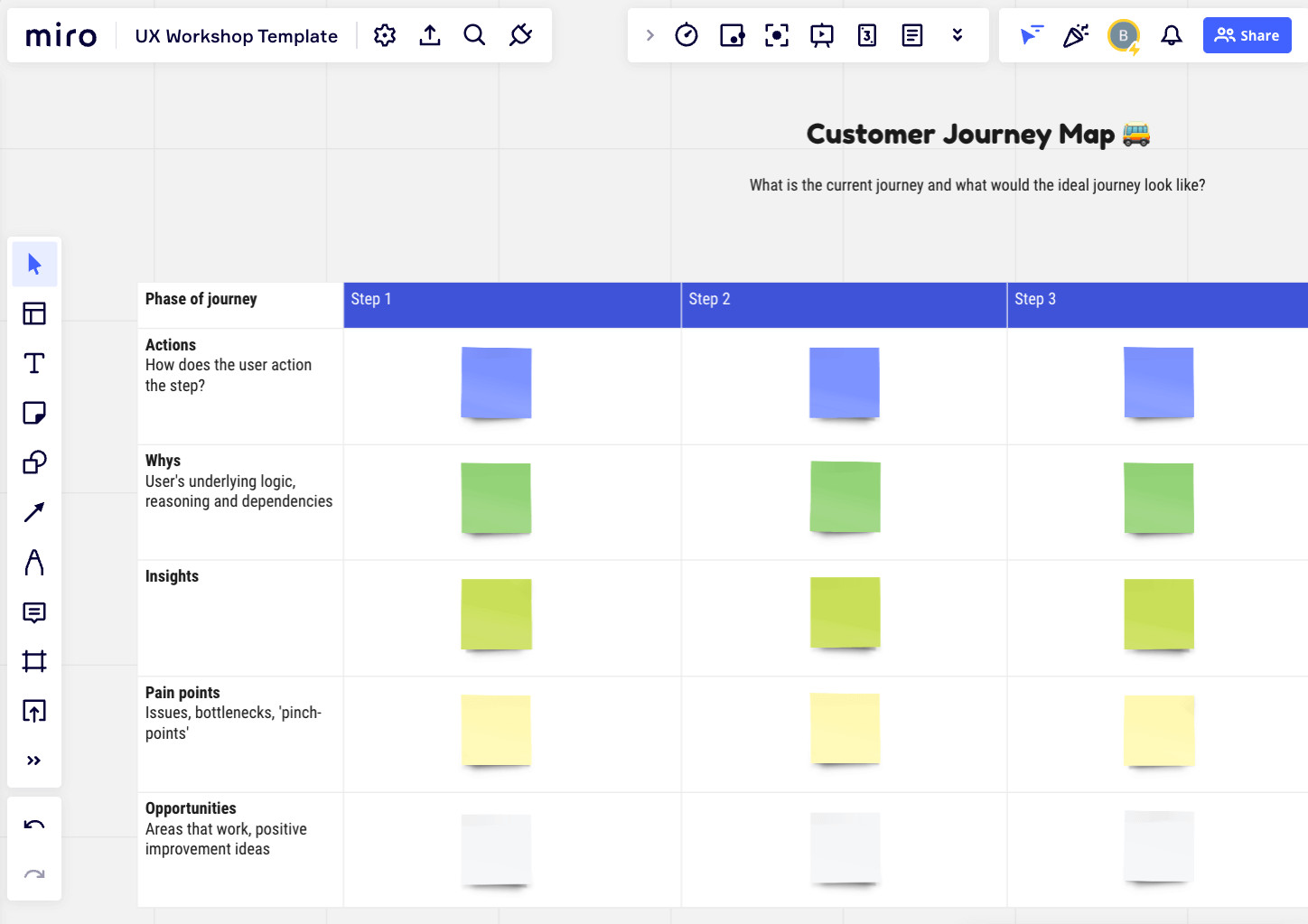Select yellow sticky in Pain points Step 3

coord(1159,730)
